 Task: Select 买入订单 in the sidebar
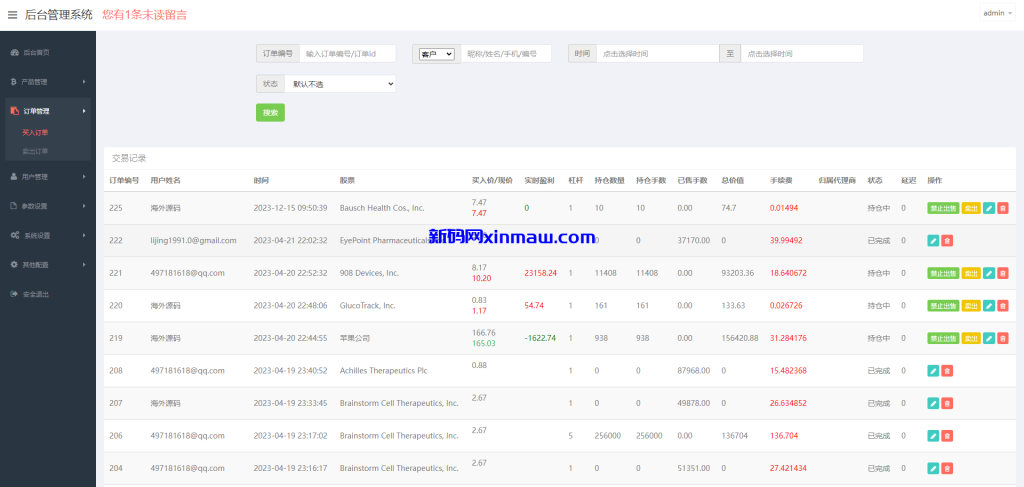(35, 132)
